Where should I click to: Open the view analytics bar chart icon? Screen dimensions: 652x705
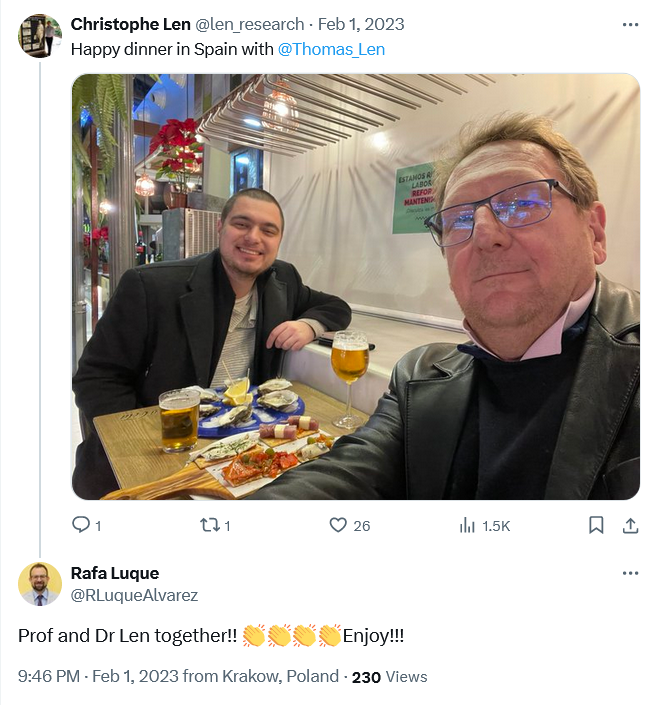(467, 525)
